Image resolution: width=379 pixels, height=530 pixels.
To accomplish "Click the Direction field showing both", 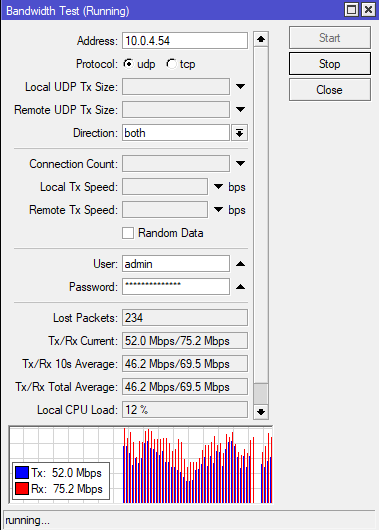I will [x=176, y=133].
